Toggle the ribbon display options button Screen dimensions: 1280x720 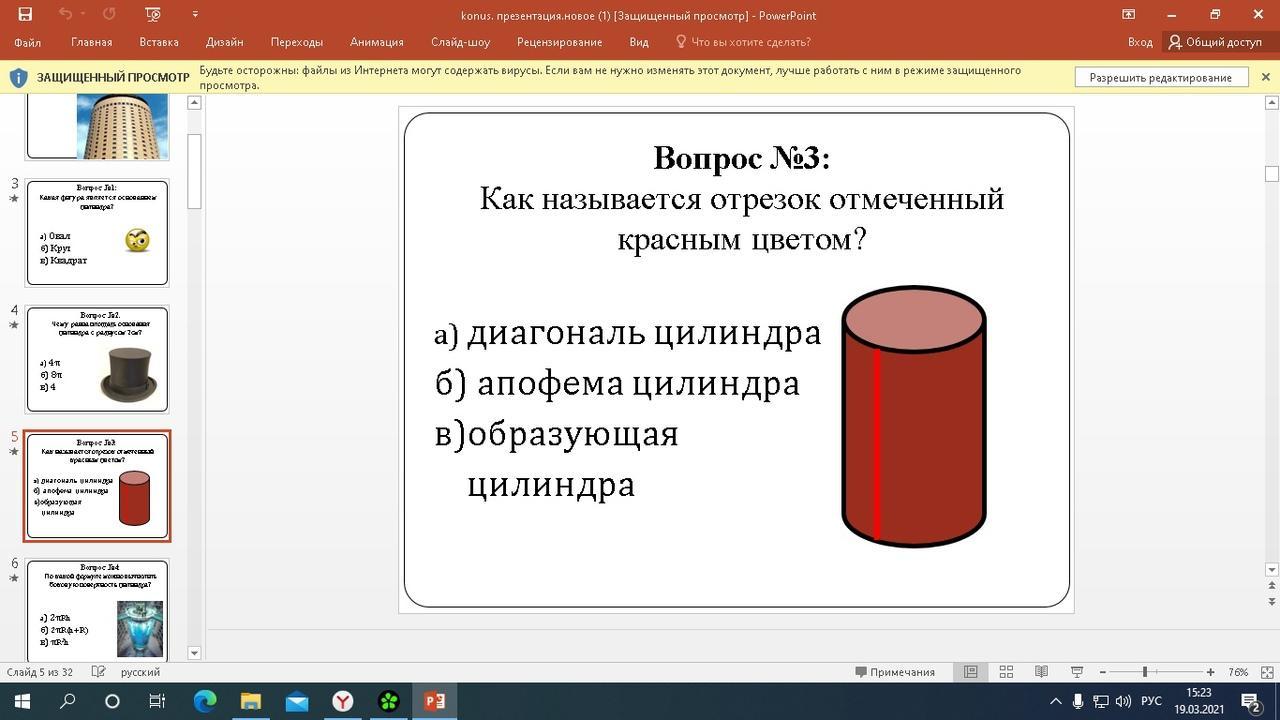click(1128, 14)
